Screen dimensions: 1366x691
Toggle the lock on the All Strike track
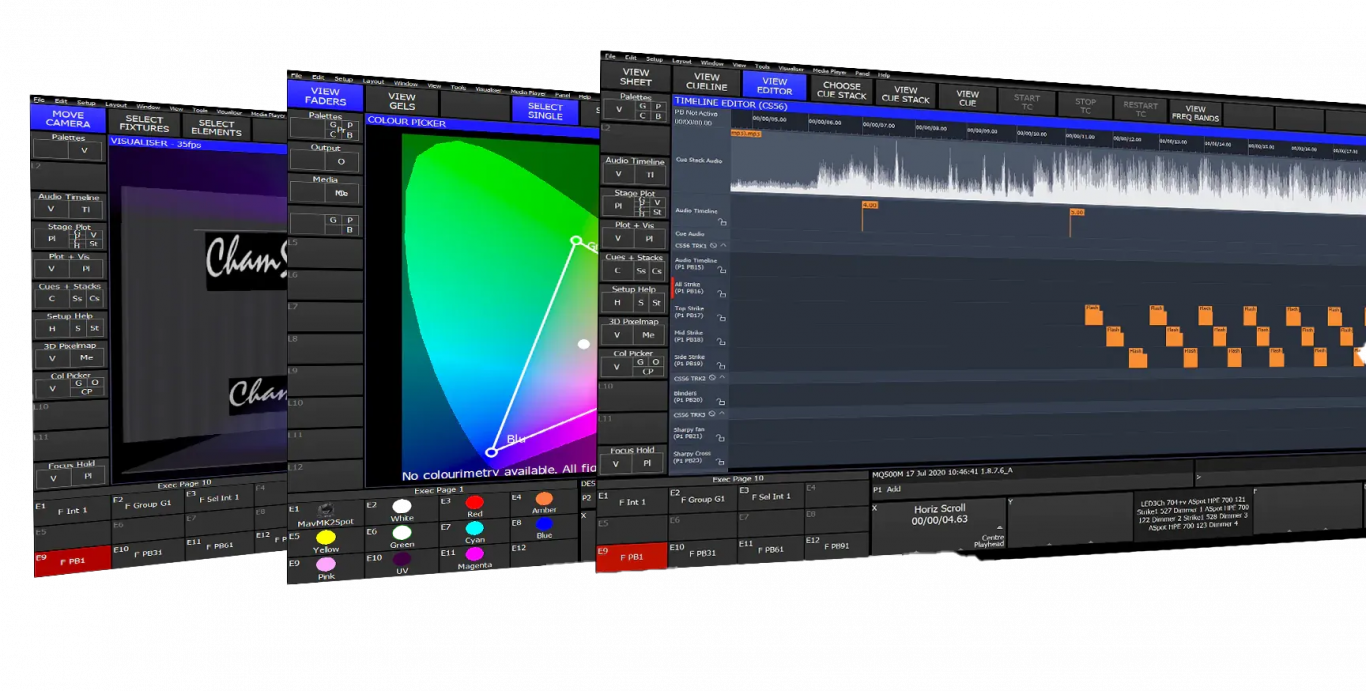(x=721, y=294)
